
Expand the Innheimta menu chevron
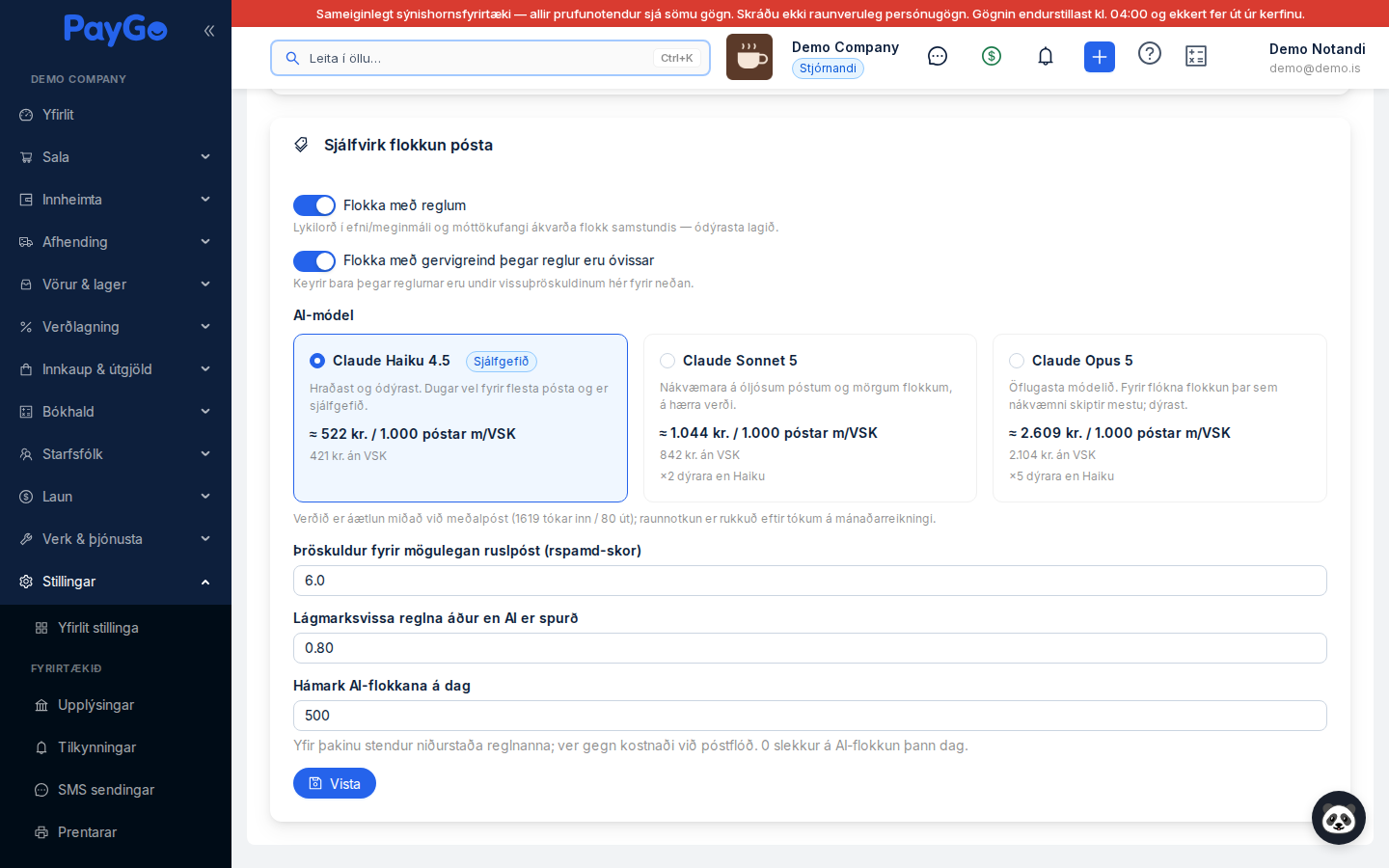(205, 200)
